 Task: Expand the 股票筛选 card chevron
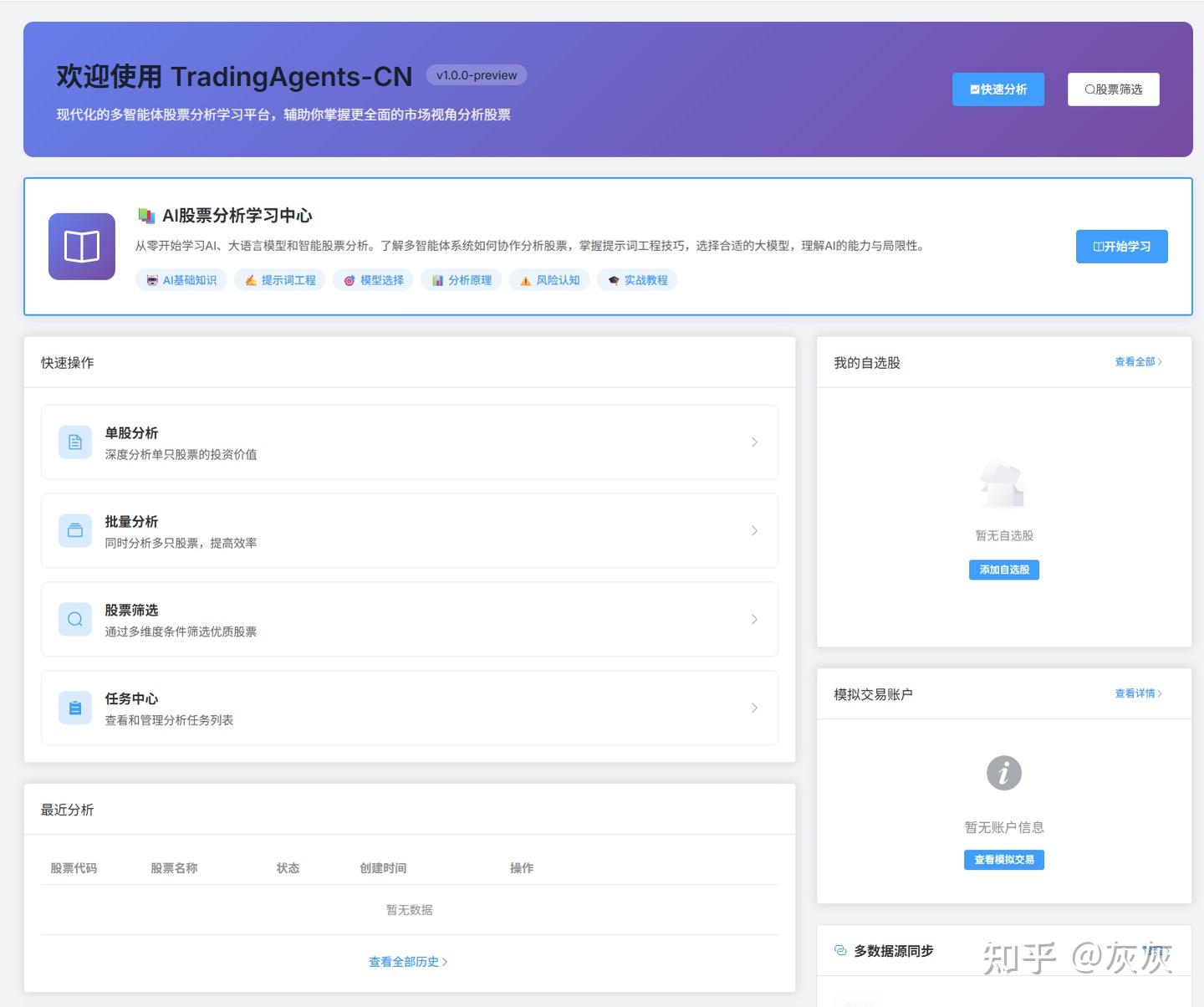pos(754,619)
